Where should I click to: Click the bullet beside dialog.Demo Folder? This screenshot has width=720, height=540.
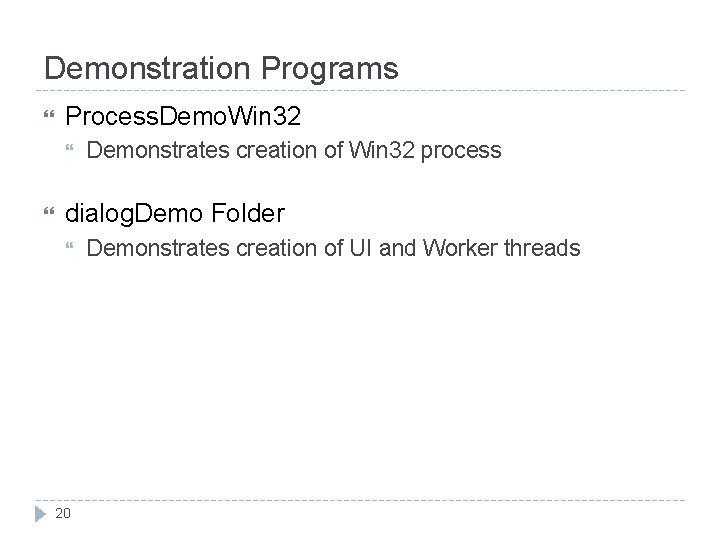click(50, 214)
